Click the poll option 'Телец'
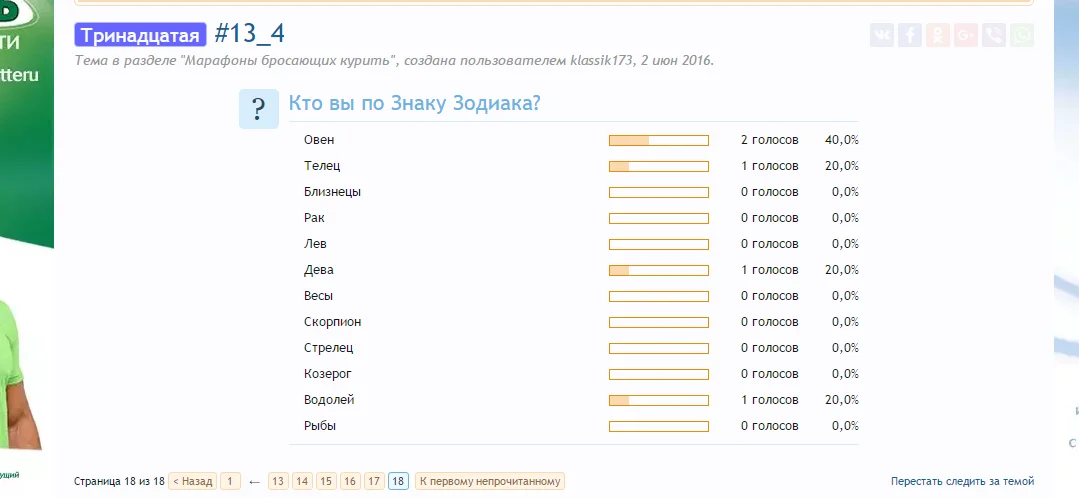Viewport: 1079px width, 498px height. click(322, 166)
